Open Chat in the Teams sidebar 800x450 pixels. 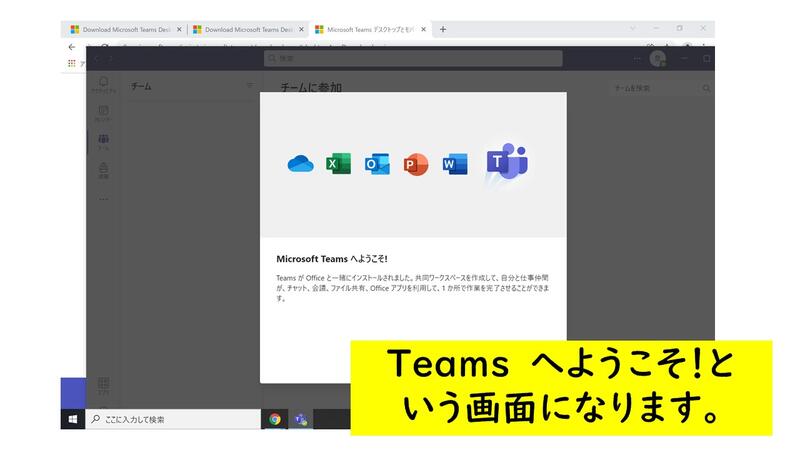pyautogui.click(x=103, y=113)
